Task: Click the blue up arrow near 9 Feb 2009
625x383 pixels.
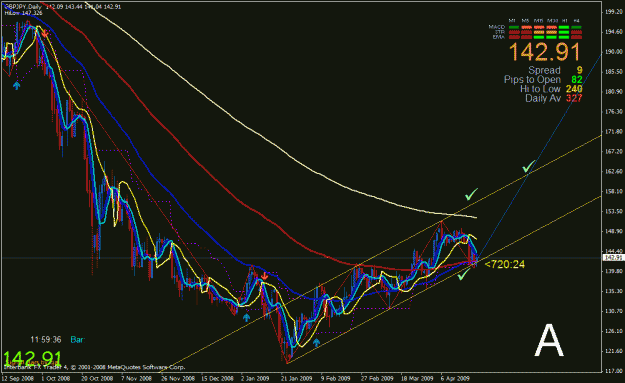Action: pyautogui.click(x=316, y=342)
